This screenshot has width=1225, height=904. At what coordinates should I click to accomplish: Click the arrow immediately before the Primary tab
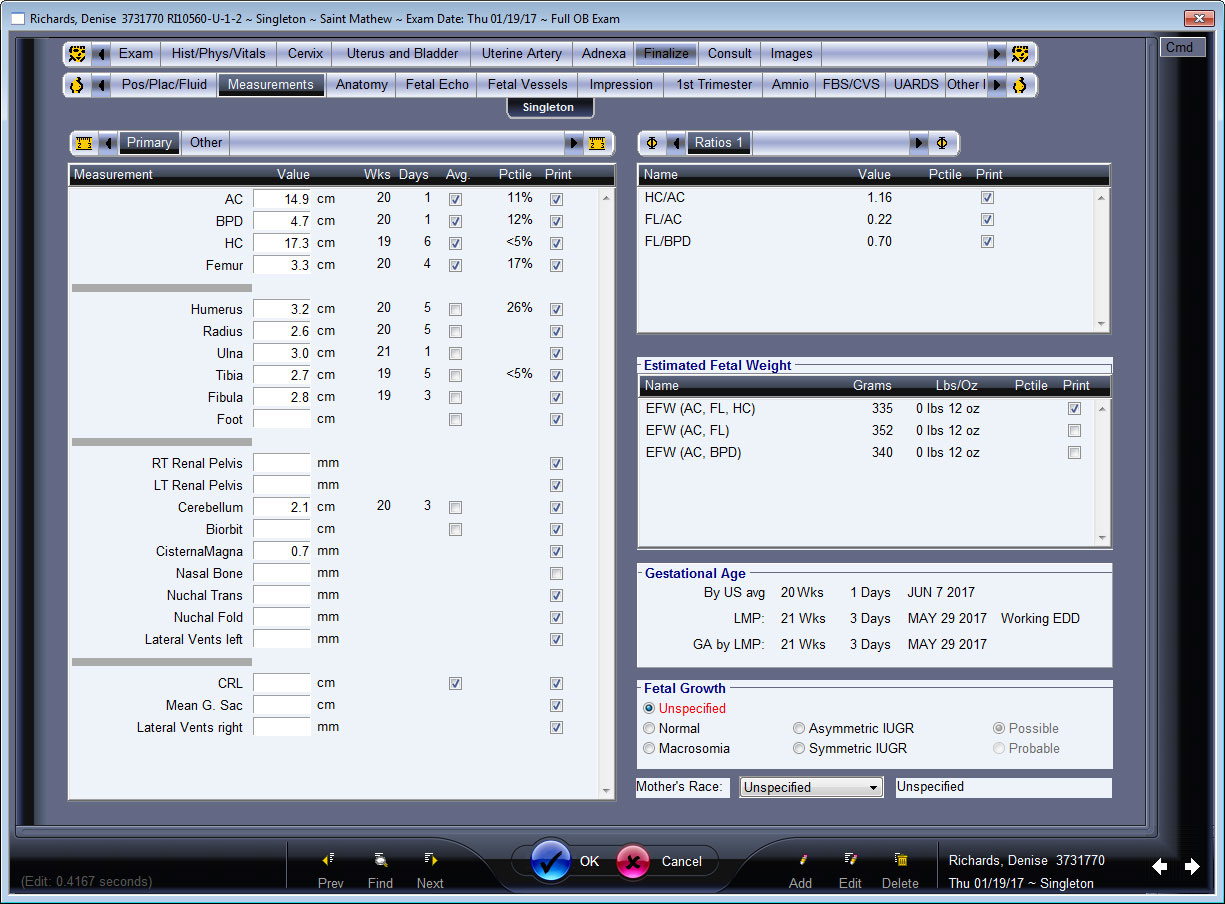(109, 143)
